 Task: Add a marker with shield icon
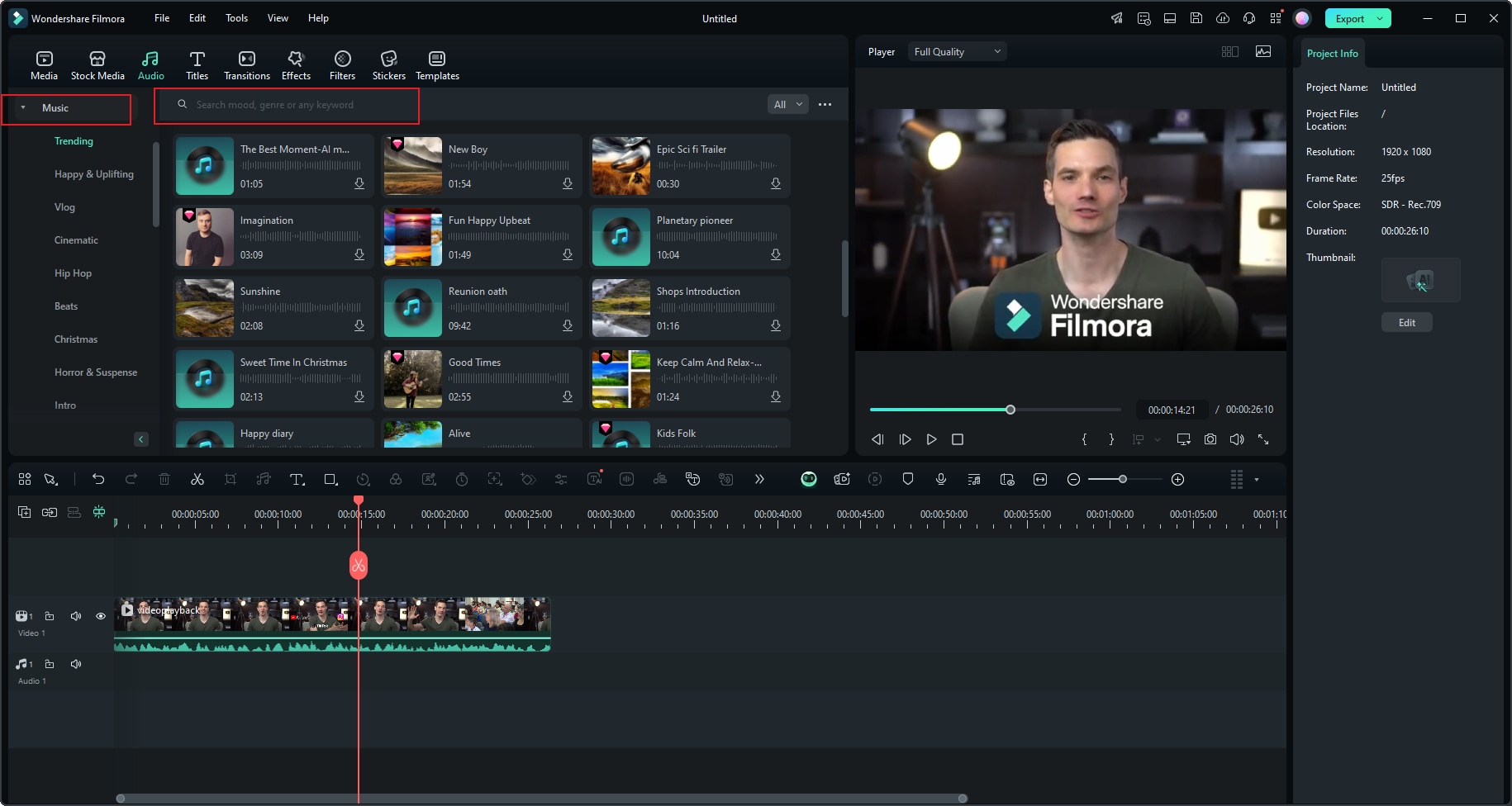[x=908, y=479]
